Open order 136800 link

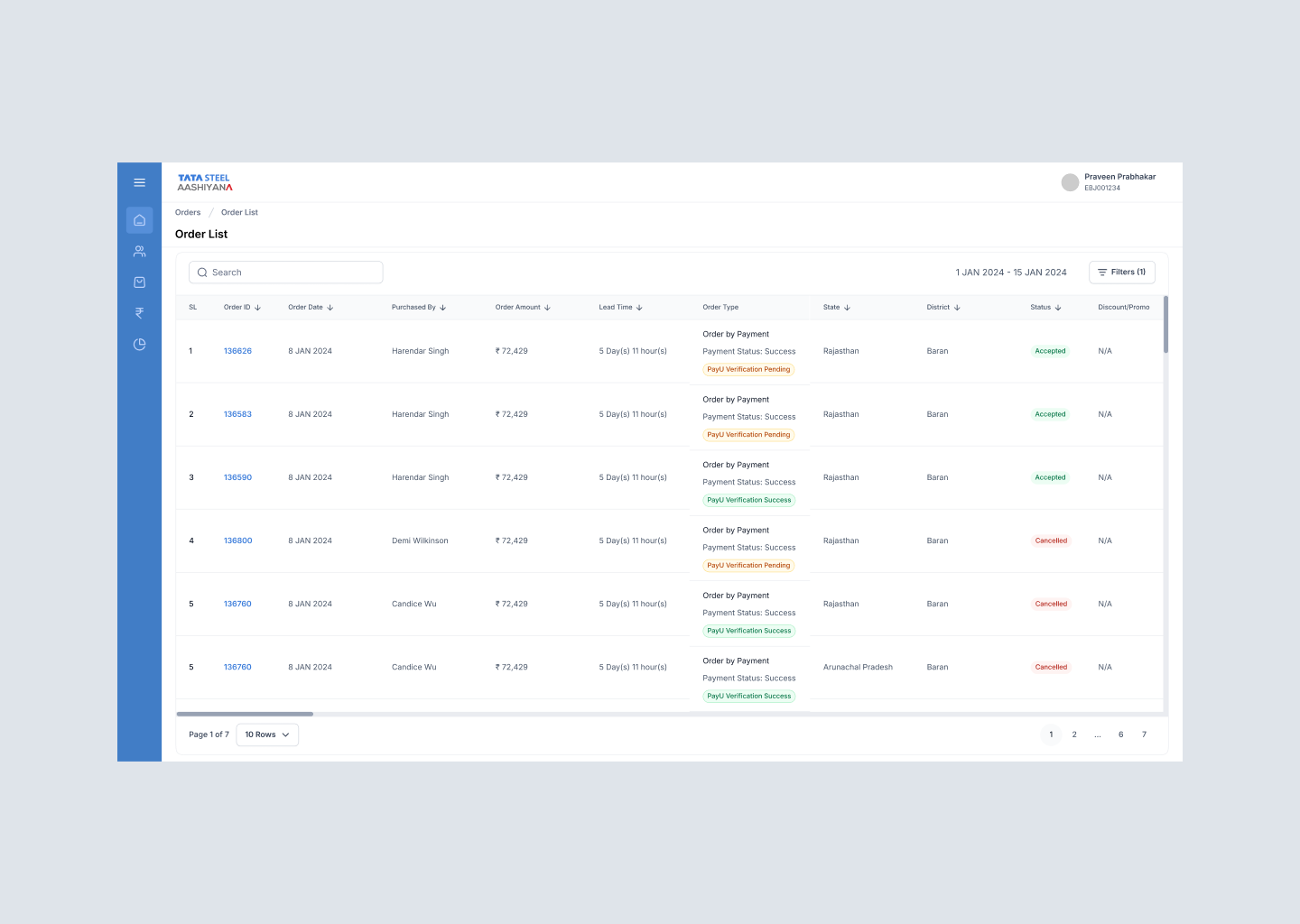tap(237, 541)
